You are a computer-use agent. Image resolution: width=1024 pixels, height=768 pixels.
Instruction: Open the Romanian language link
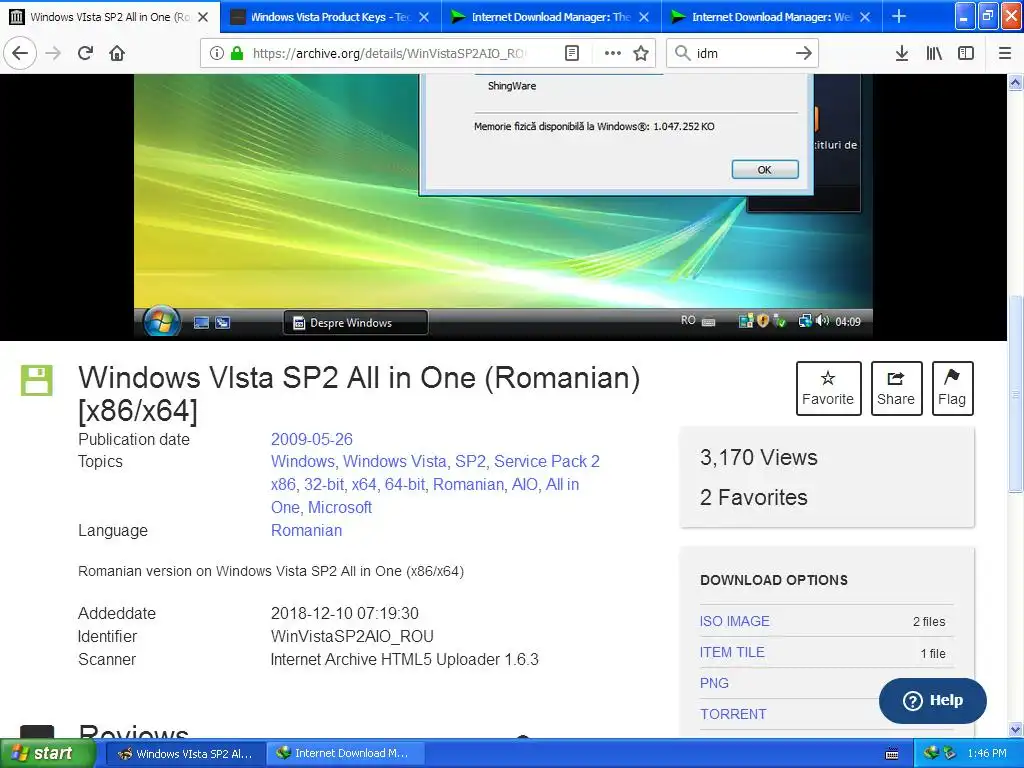306,530
